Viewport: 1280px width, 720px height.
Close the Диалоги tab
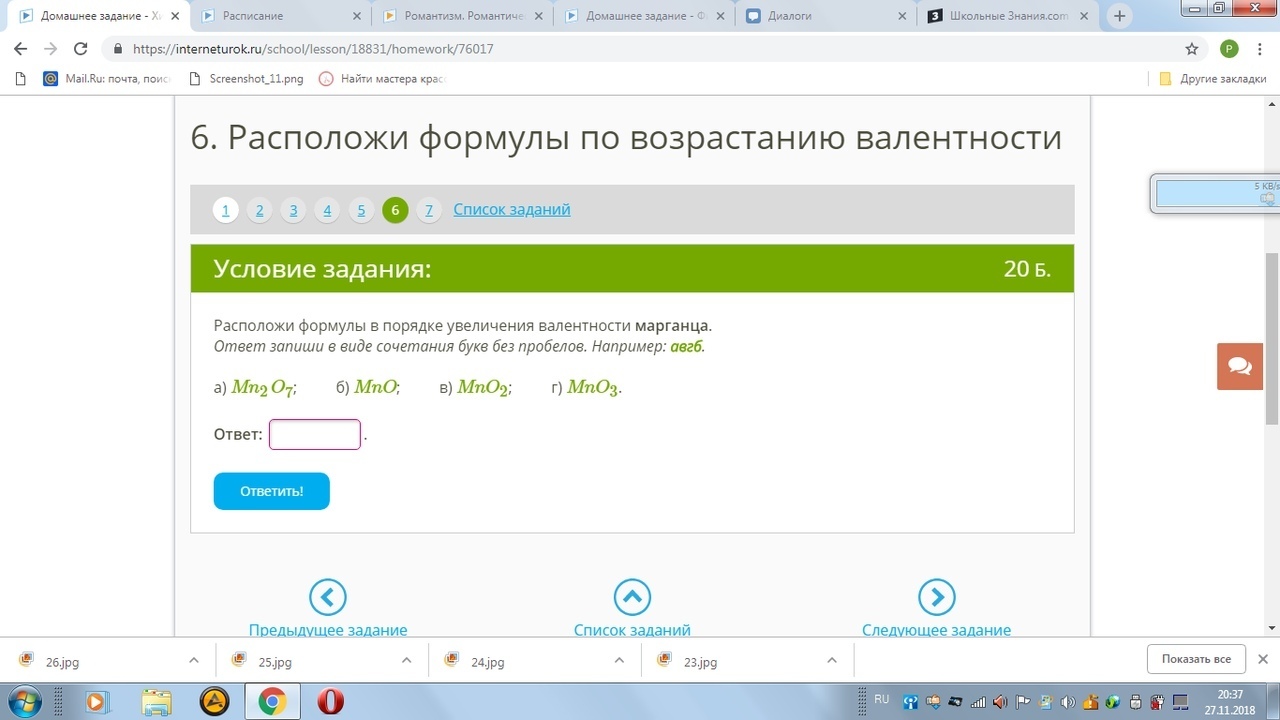(900, 16)
